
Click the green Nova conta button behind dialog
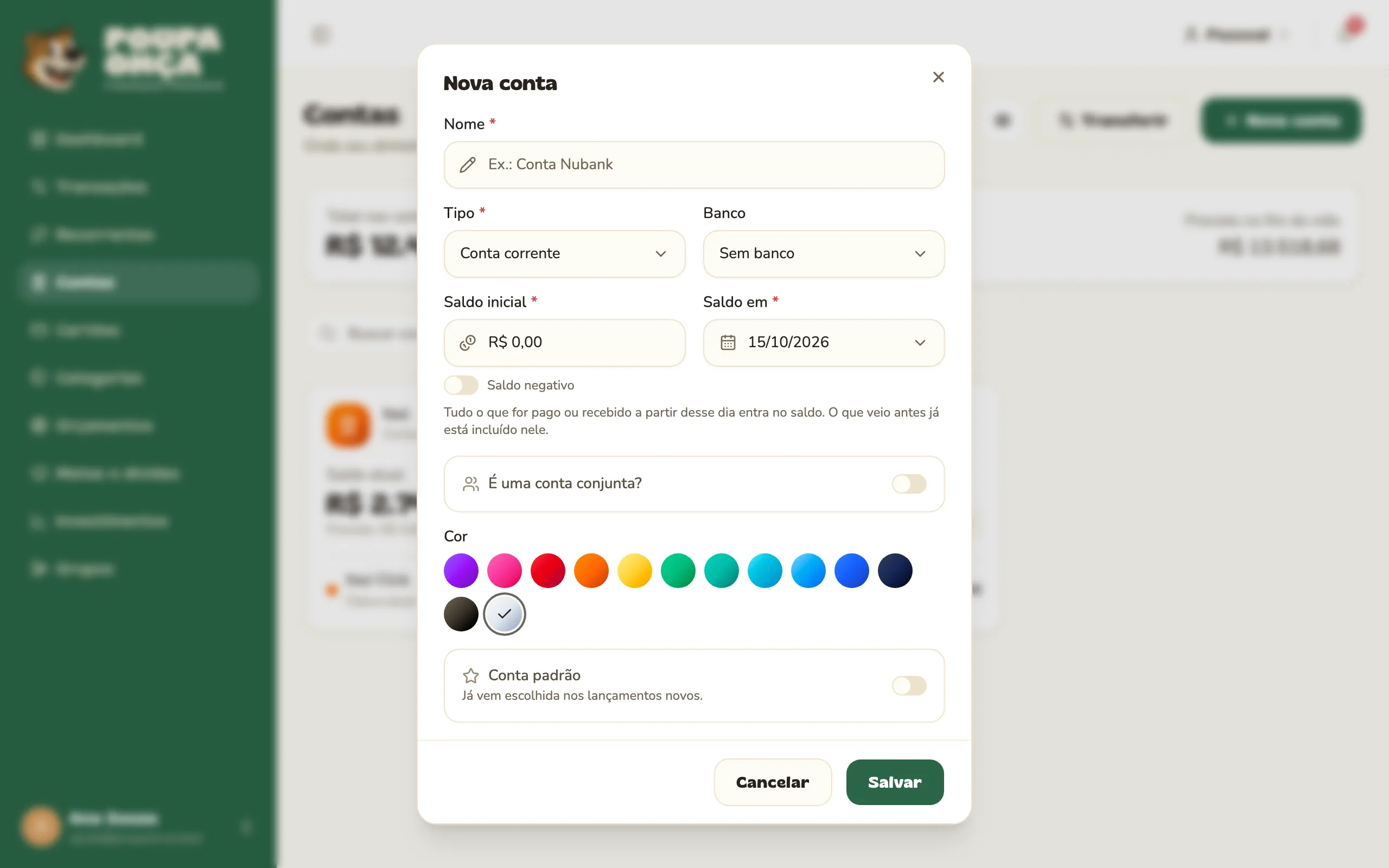click(1280, 120)
